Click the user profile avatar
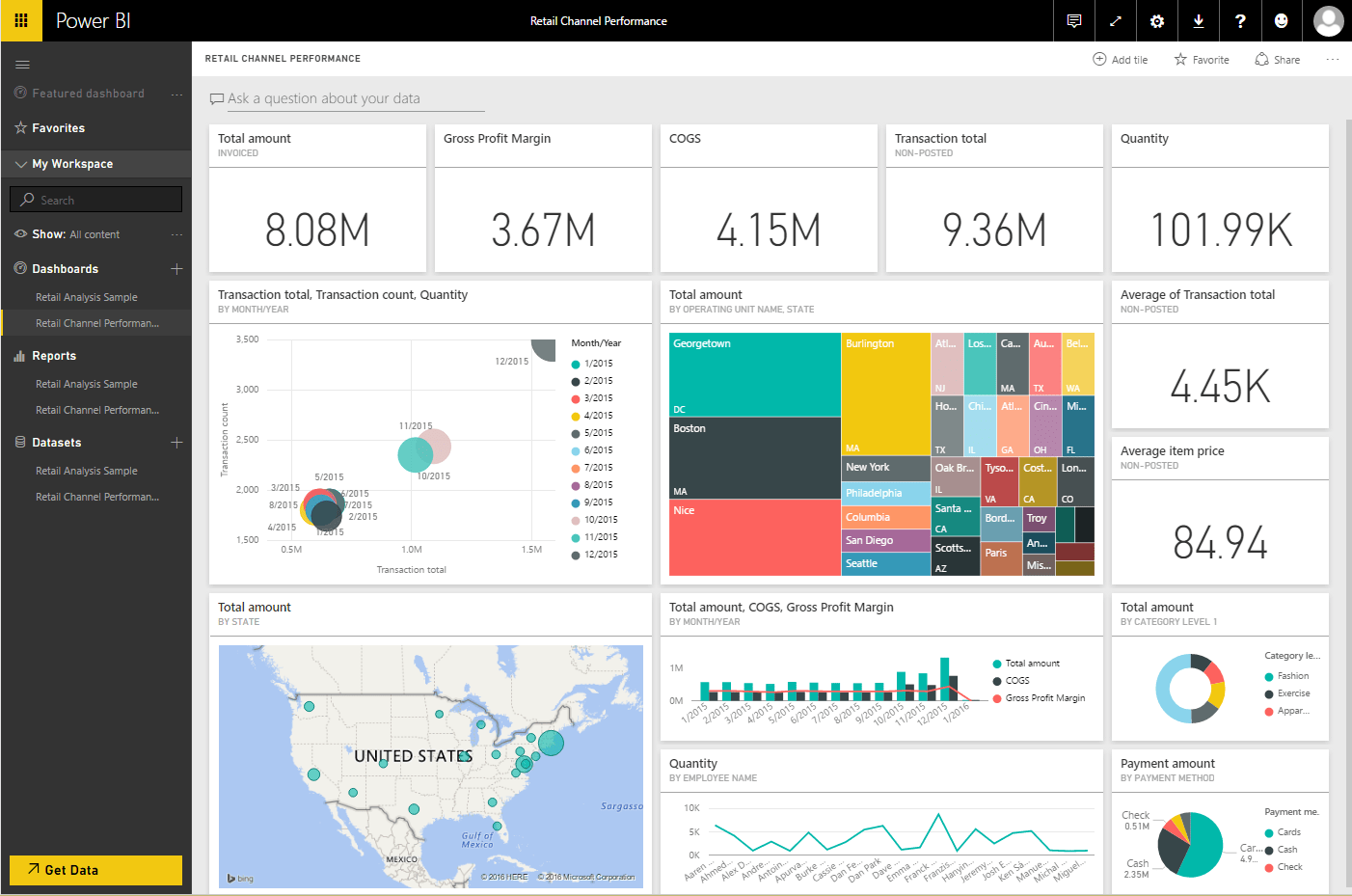The image size is (1352, 896). [x=1328, y=20]
